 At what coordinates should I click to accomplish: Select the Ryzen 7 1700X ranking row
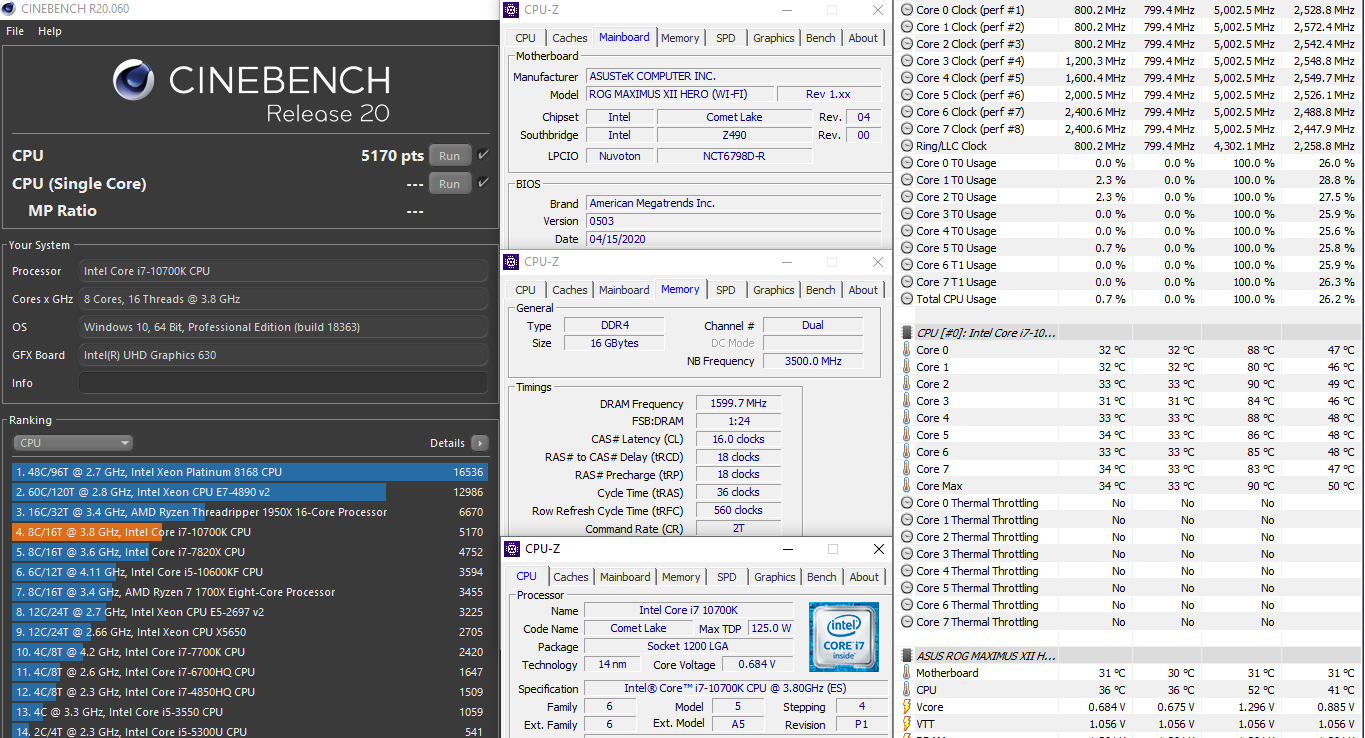(x=250, y=592)
